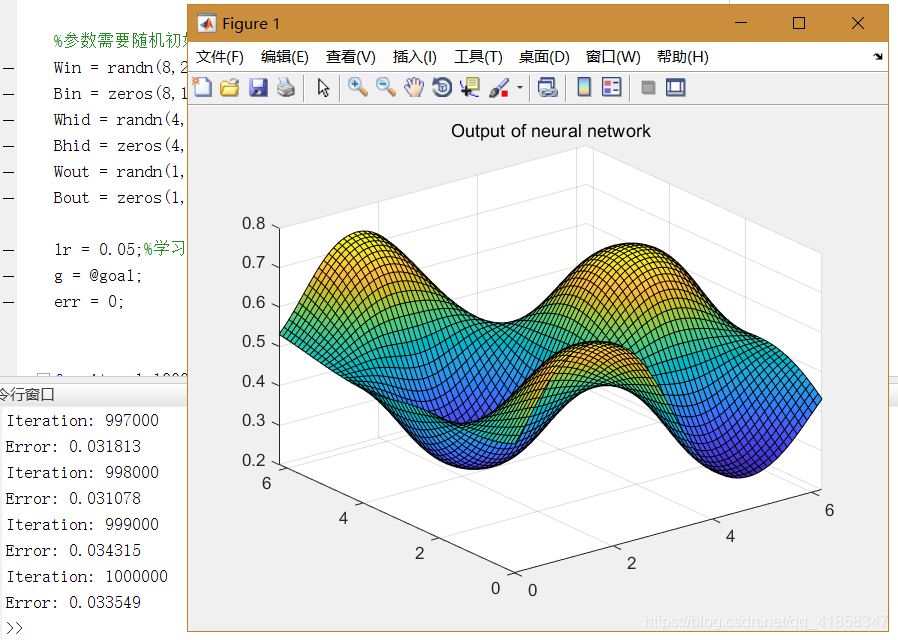
Task: Click the 'Bhid = zeros(4,' code line
Action: click(119, 146)
